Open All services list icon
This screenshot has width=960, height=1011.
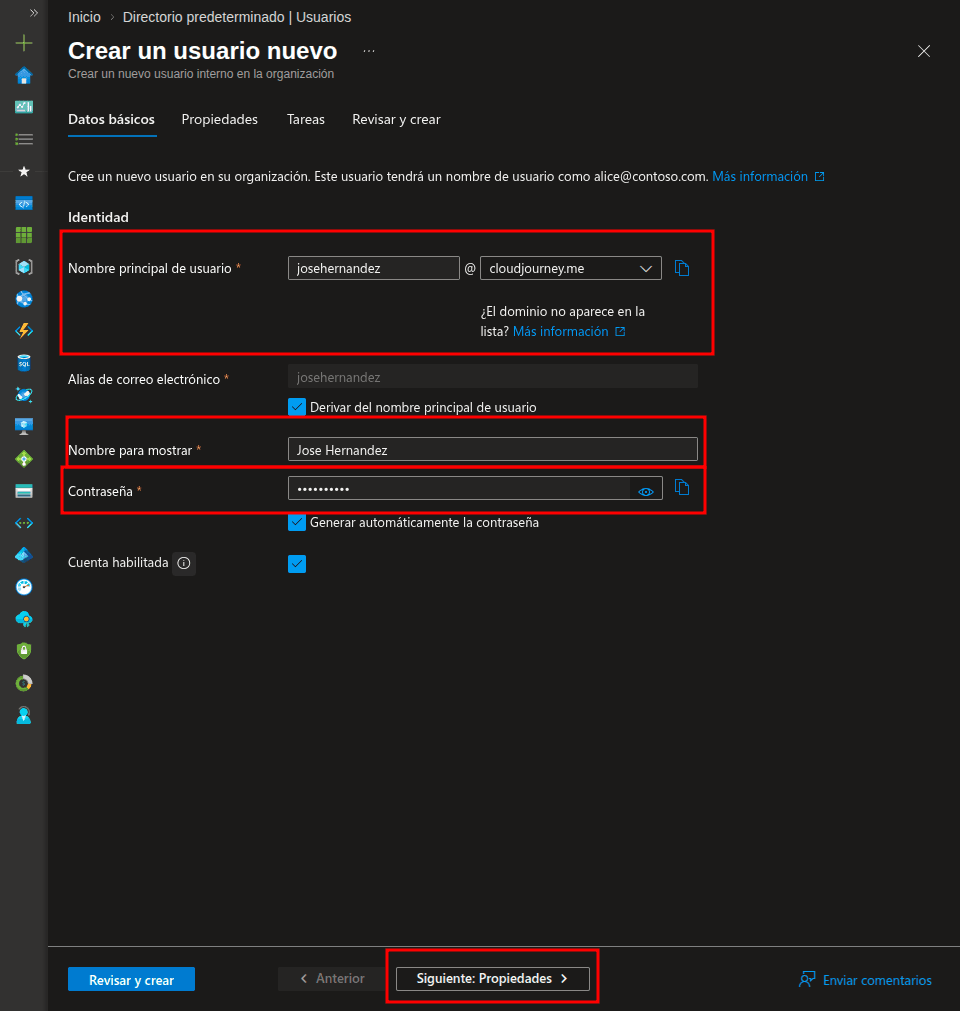coord(24,139)
